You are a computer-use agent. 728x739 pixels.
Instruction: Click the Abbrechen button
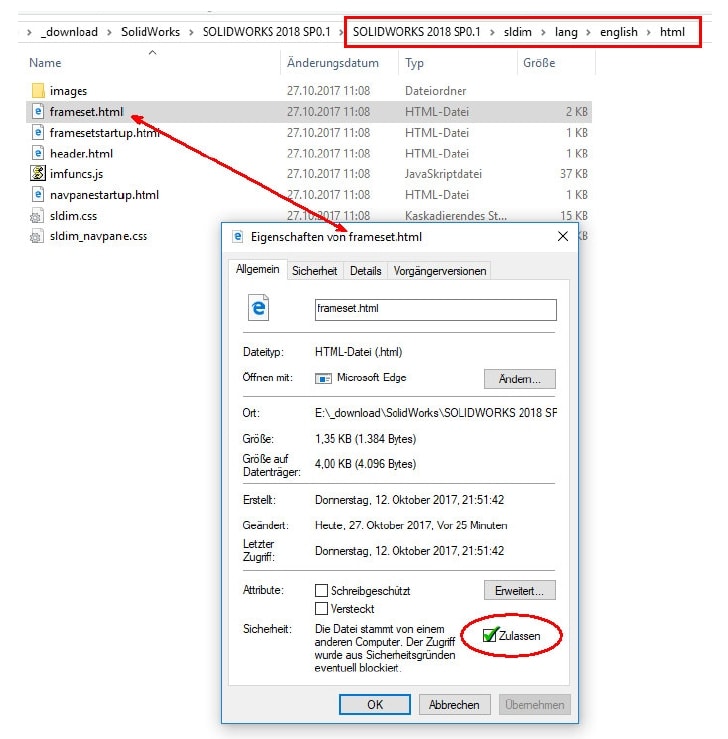(x=454, y=705)
